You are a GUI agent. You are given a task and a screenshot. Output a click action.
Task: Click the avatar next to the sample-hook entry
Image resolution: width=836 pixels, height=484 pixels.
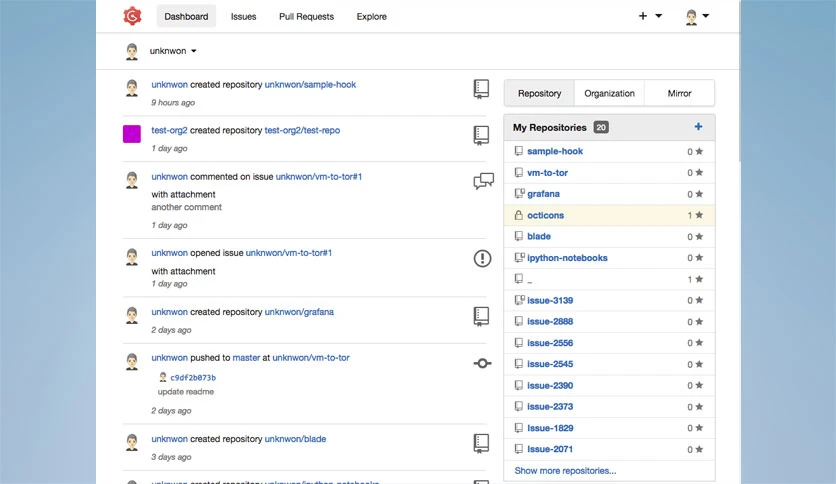point(132,88)
